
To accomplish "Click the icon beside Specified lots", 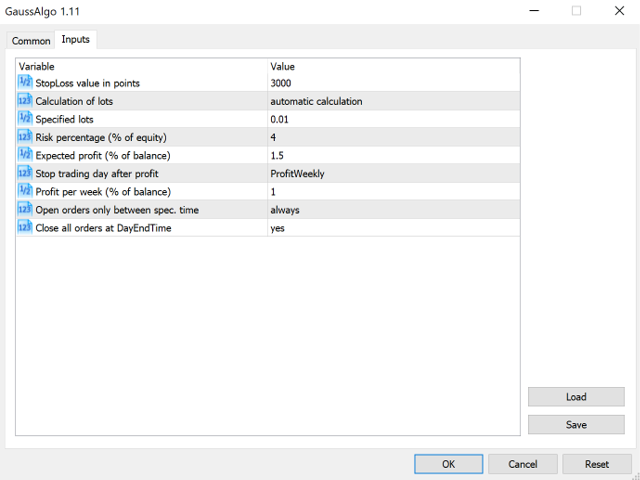I will pos(25,119).
